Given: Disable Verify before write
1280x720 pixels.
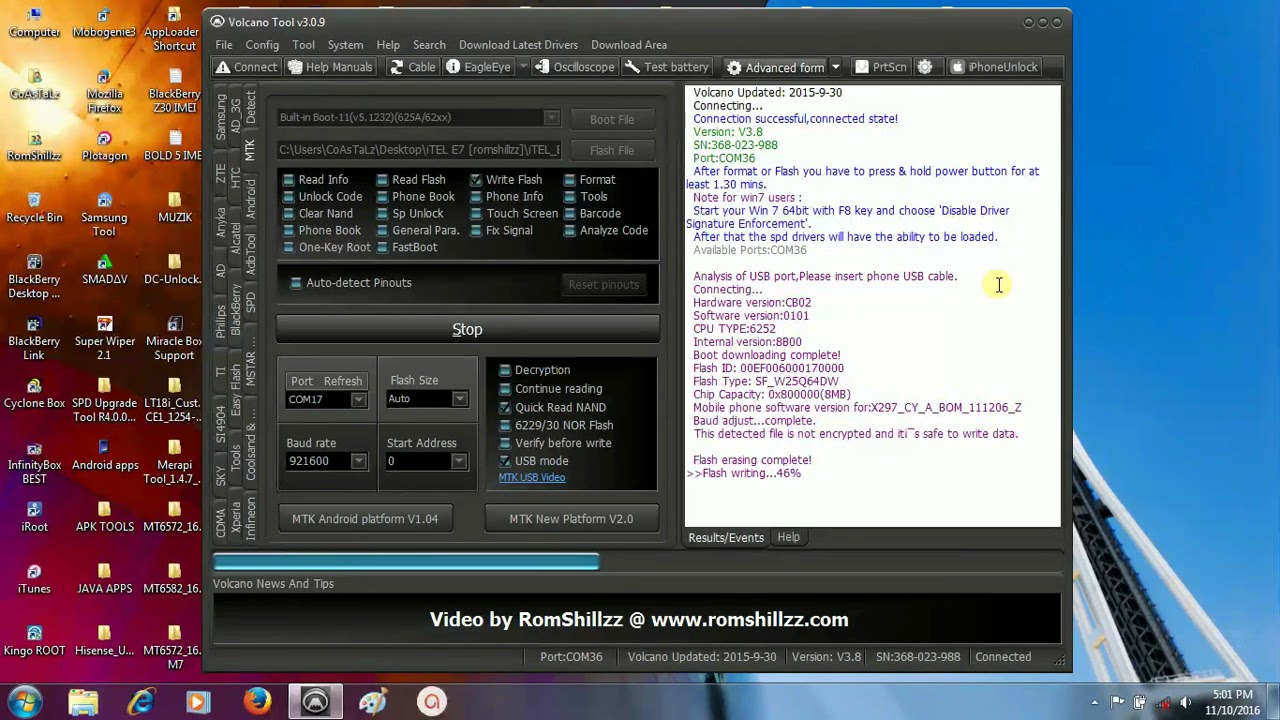Looking at the screenshot, I should pos(505,443).
